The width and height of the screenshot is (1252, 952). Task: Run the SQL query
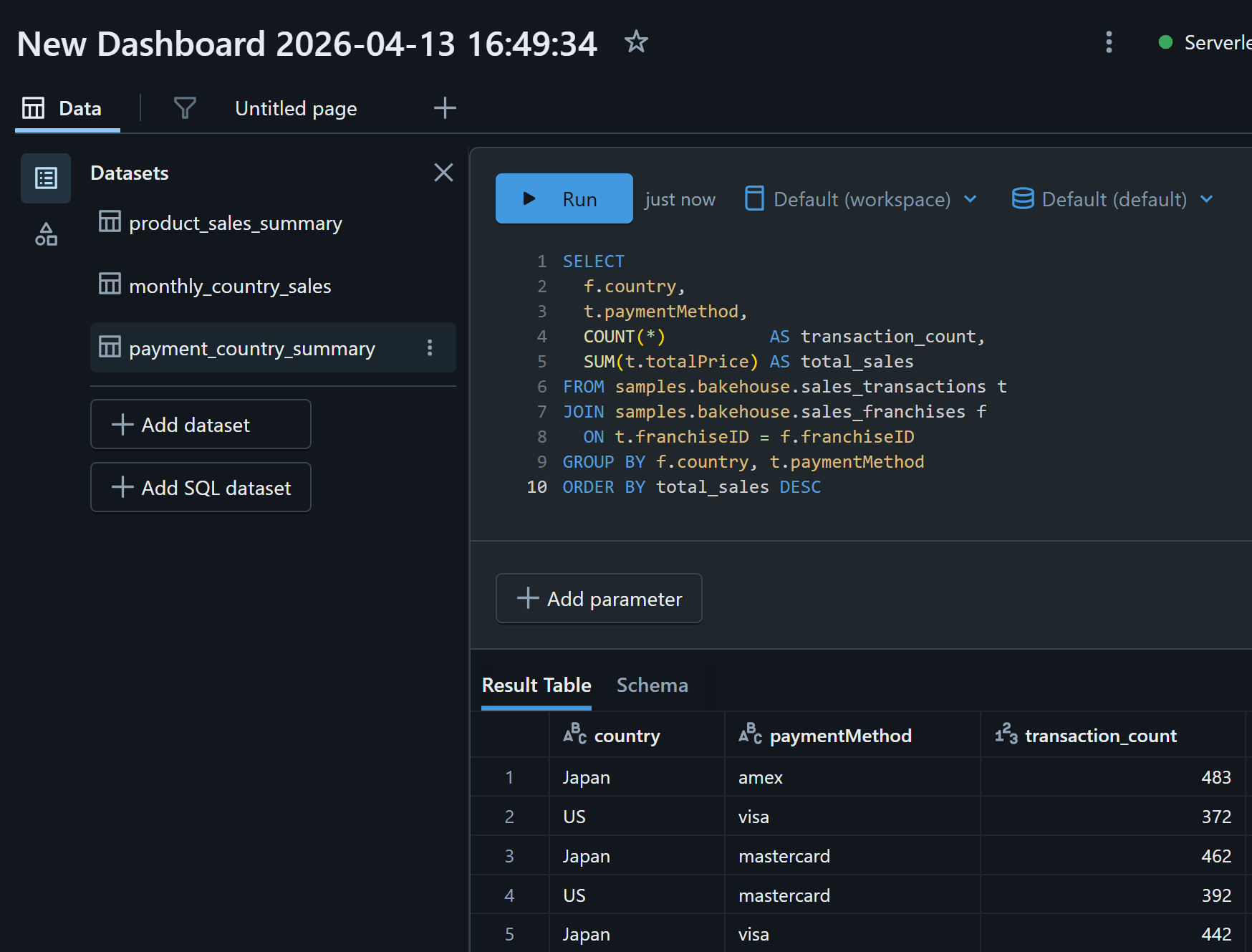pyautogui.click(x=564, y=199)
